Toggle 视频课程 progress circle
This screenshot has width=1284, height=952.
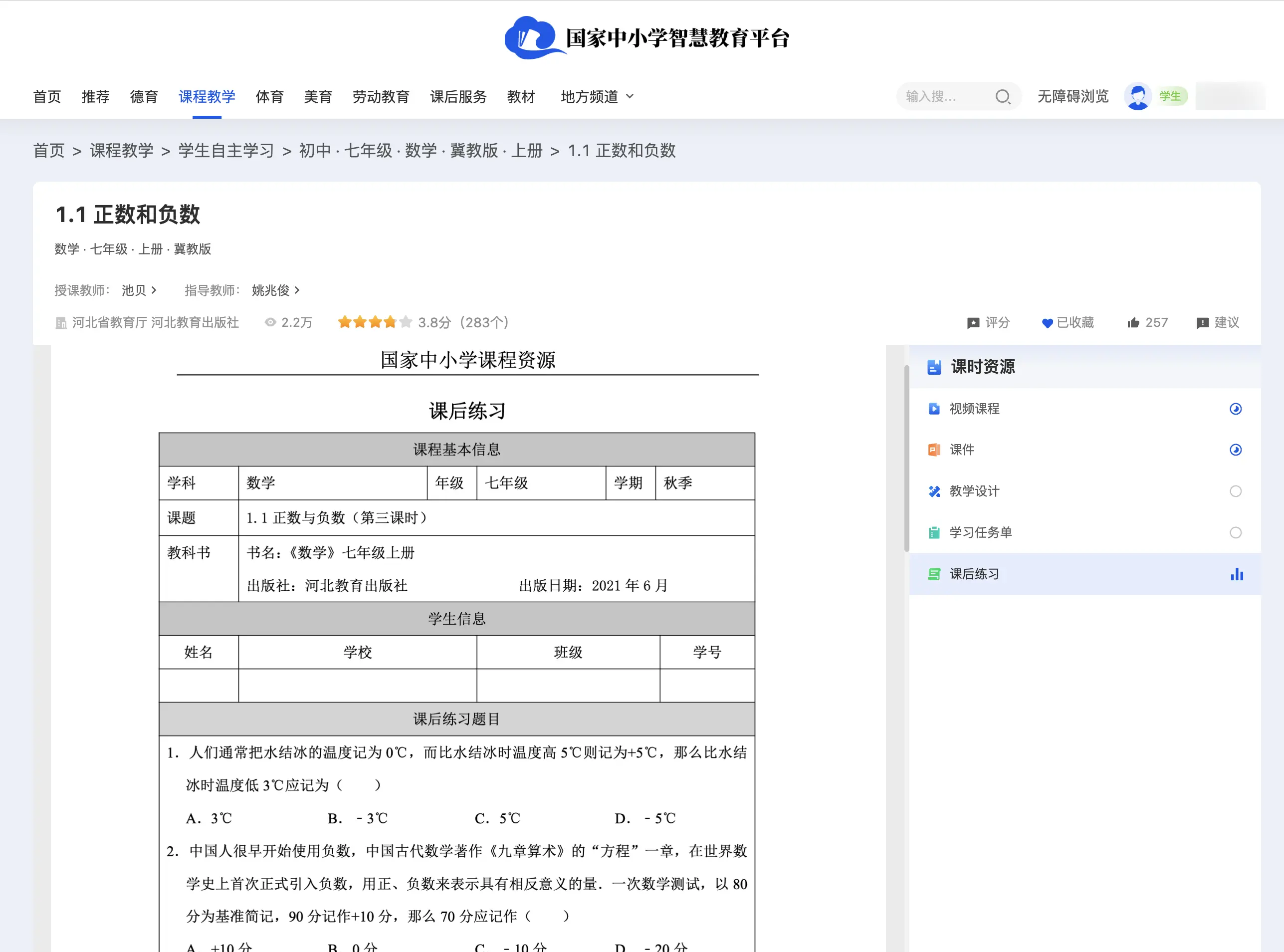[1235, 409]
